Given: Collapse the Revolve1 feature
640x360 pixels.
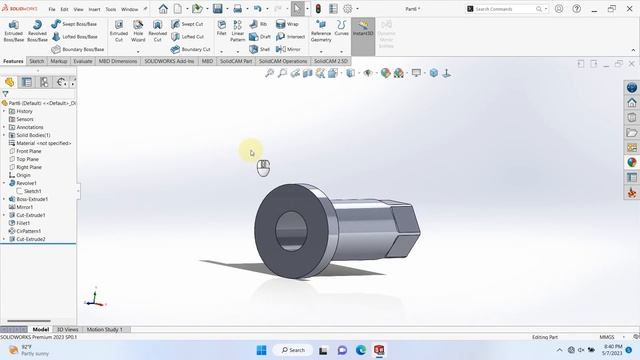Looking at the screenshot, I should click(4, 183).
